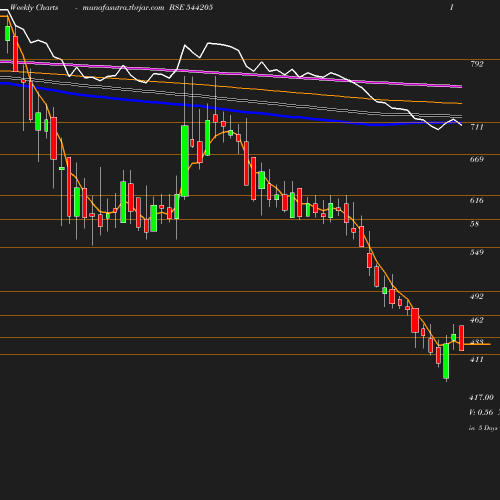This screenshot has width=500, height=500.
Task: Click the 'V: 0.56' volume value
Action: pyautogui.click(x=481, y=412)
